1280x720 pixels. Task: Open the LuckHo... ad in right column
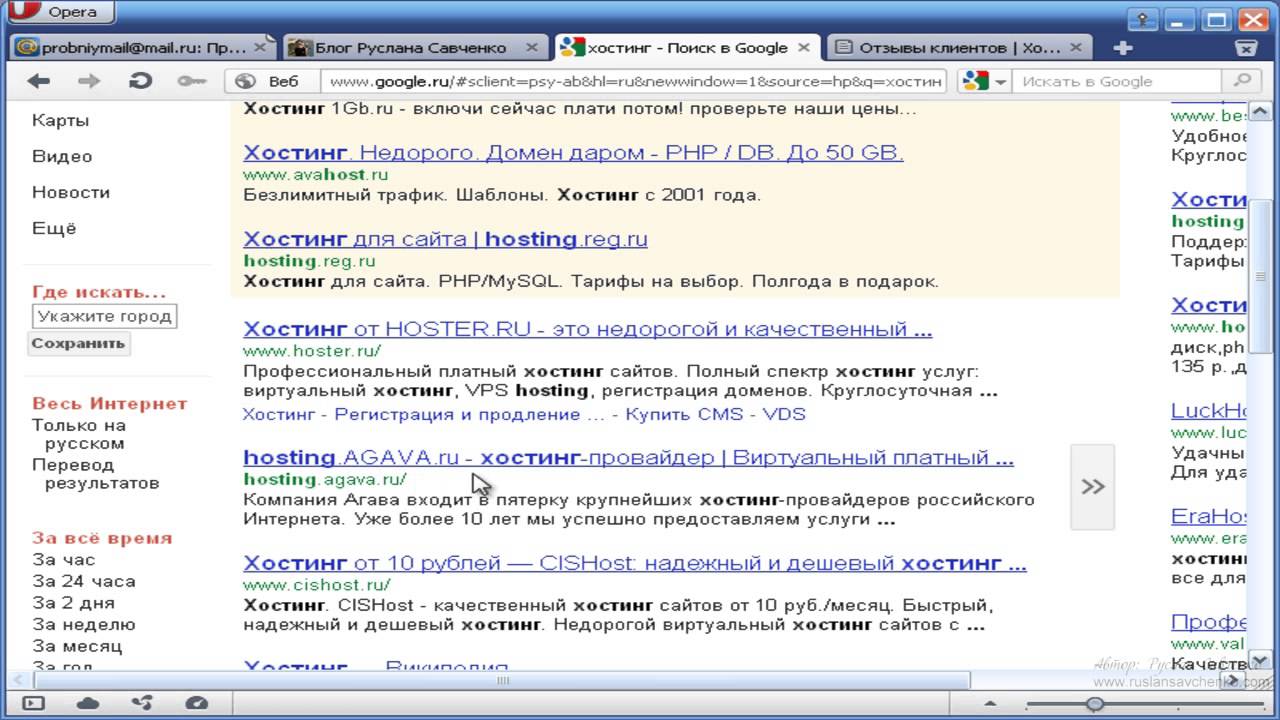coord(1209,411)
